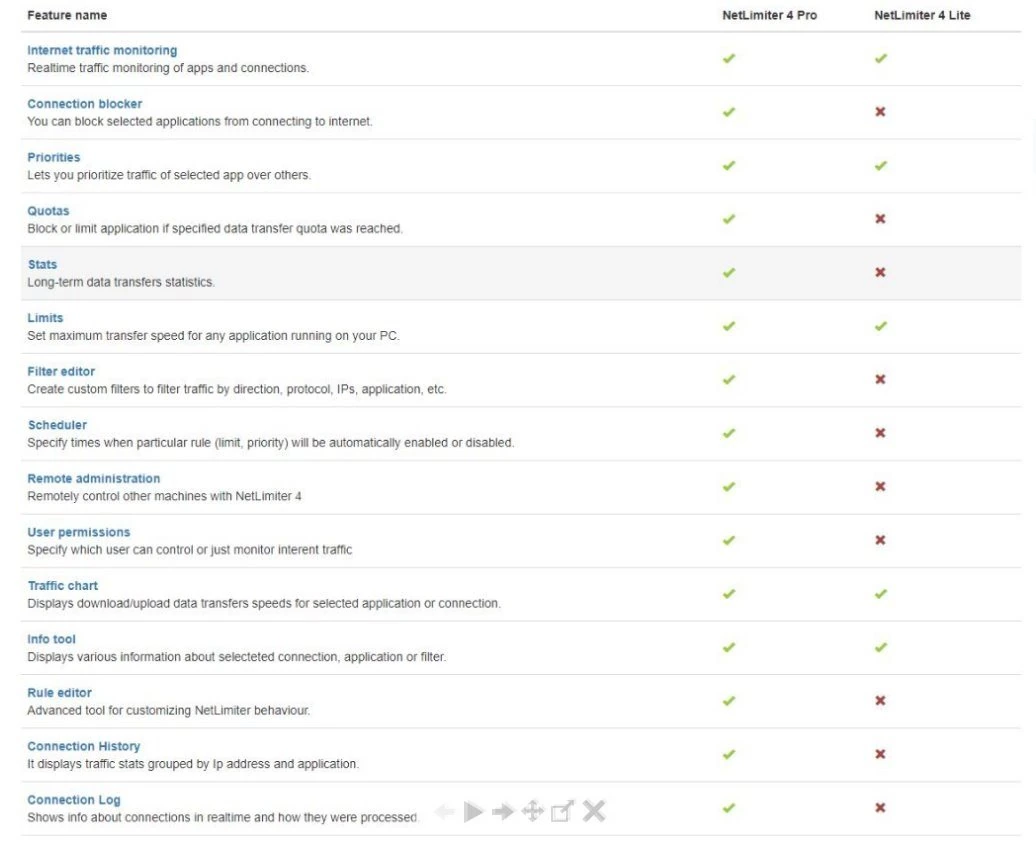The height and width of the screenshot is (842, 1036).
Task: Click the Pro checkmark for Connection History
Action: pos(729,754)
